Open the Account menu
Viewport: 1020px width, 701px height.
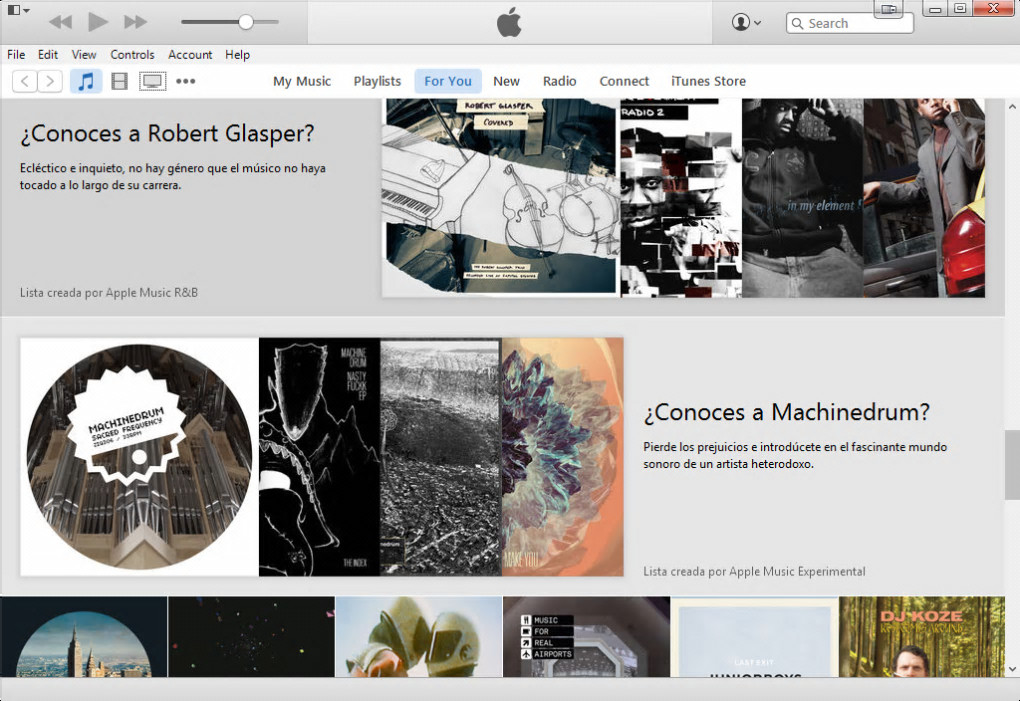(190, 55)
